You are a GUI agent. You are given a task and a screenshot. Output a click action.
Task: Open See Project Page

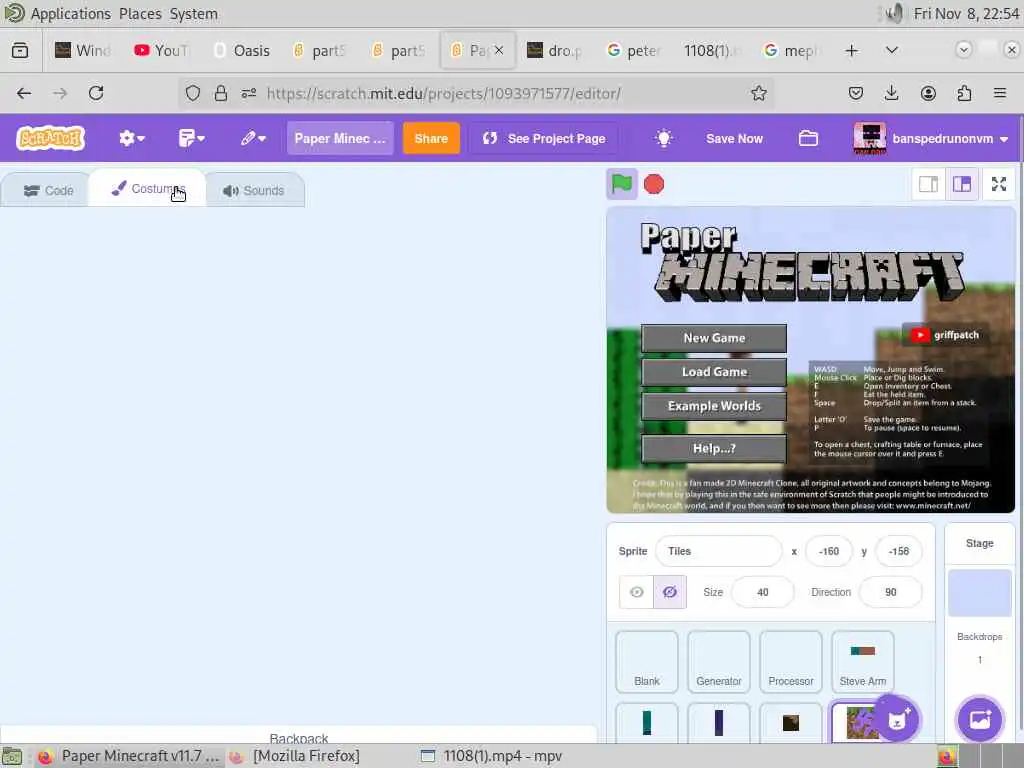coord(543,138)
